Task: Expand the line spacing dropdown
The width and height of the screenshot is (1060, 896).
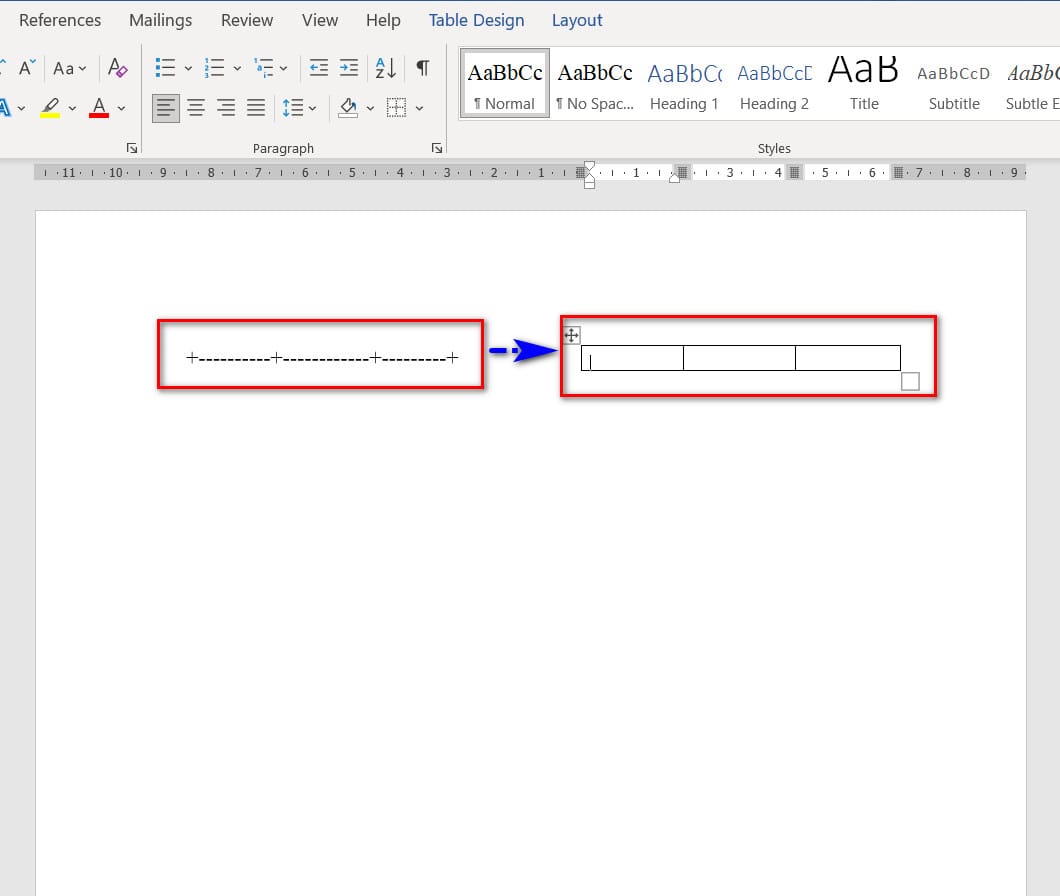Action: (299, 107)
